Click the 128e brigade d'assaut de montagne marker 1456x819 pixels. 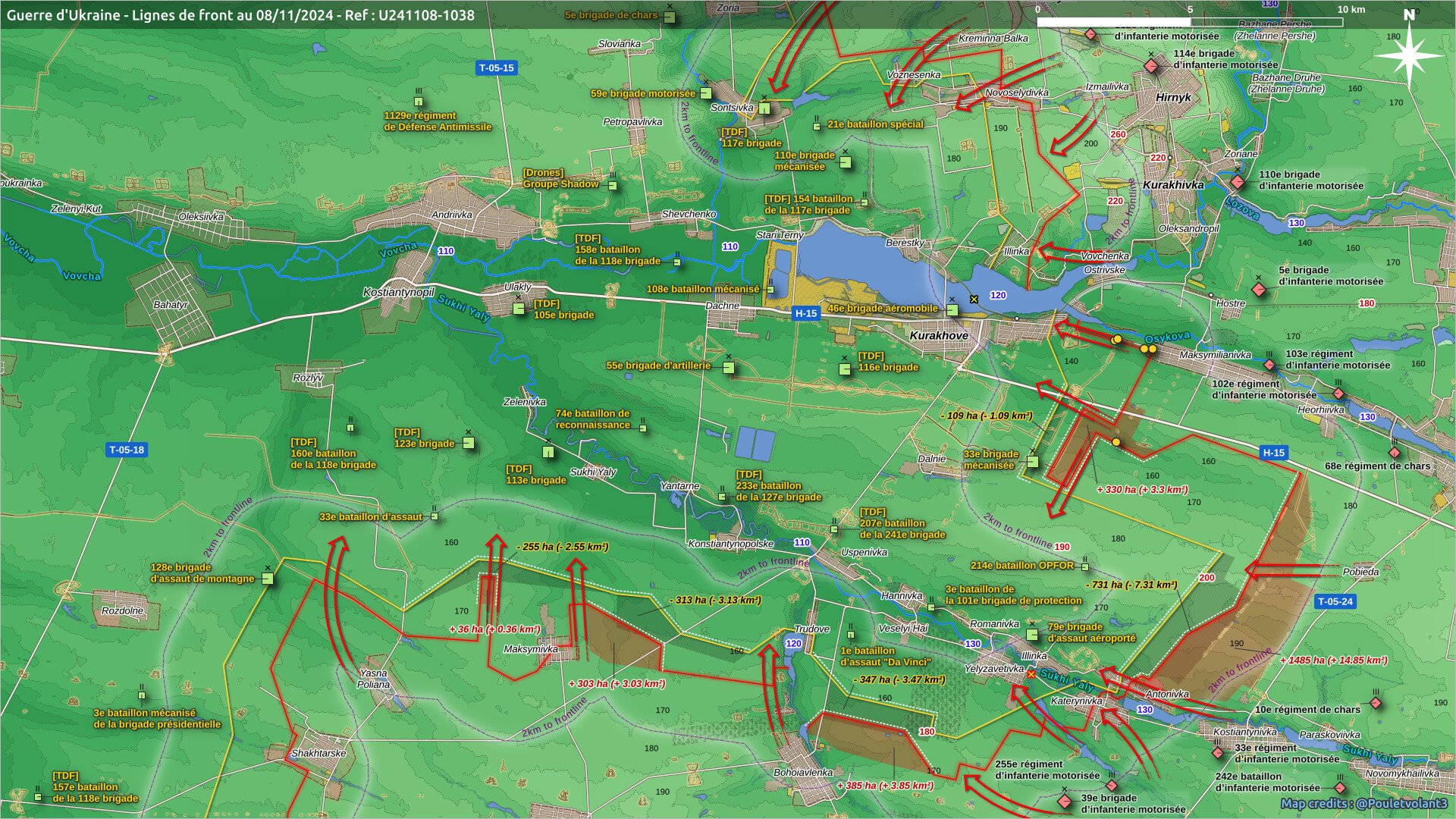(x=268, y=578)
